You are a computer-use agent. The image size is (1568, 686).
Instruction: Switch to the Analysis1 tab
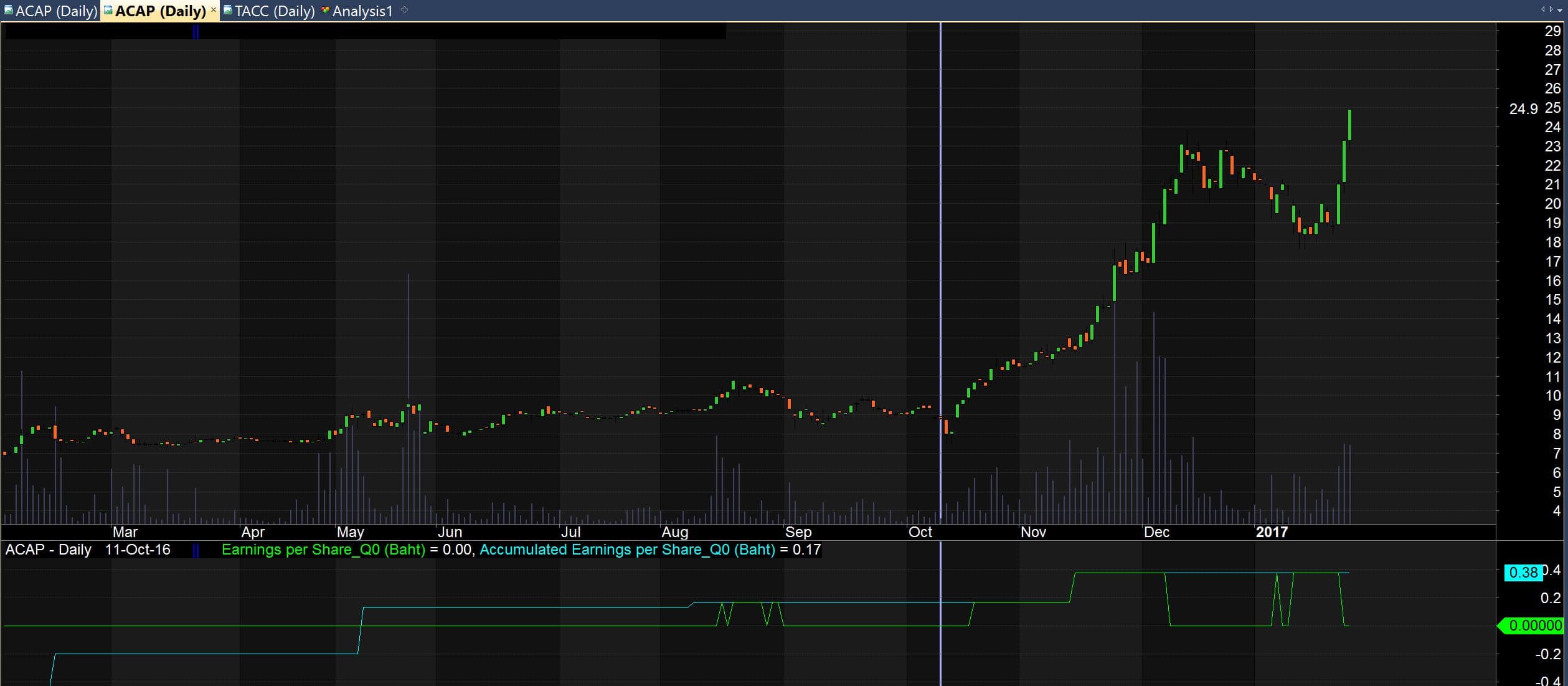point(362,11)
